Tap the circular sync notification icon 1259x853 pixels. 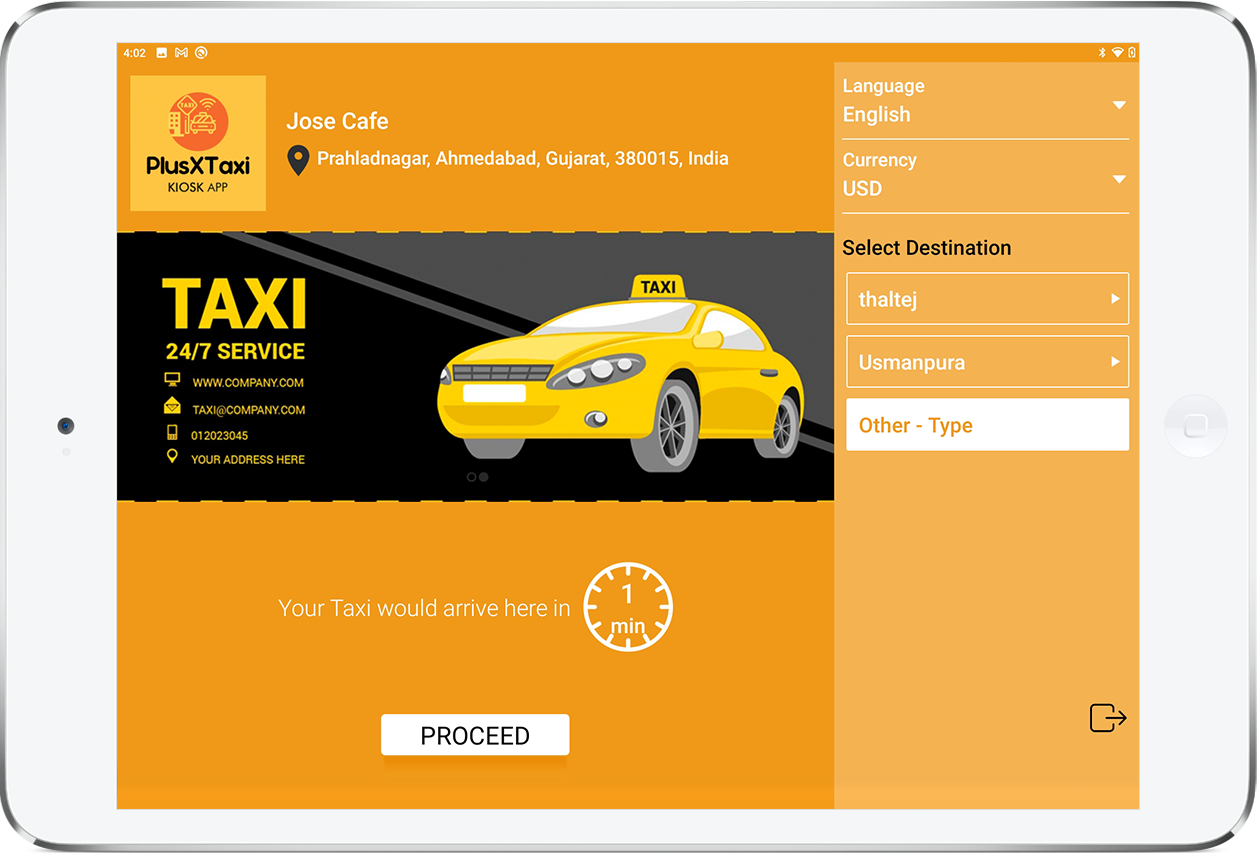[x=201, y=53]
